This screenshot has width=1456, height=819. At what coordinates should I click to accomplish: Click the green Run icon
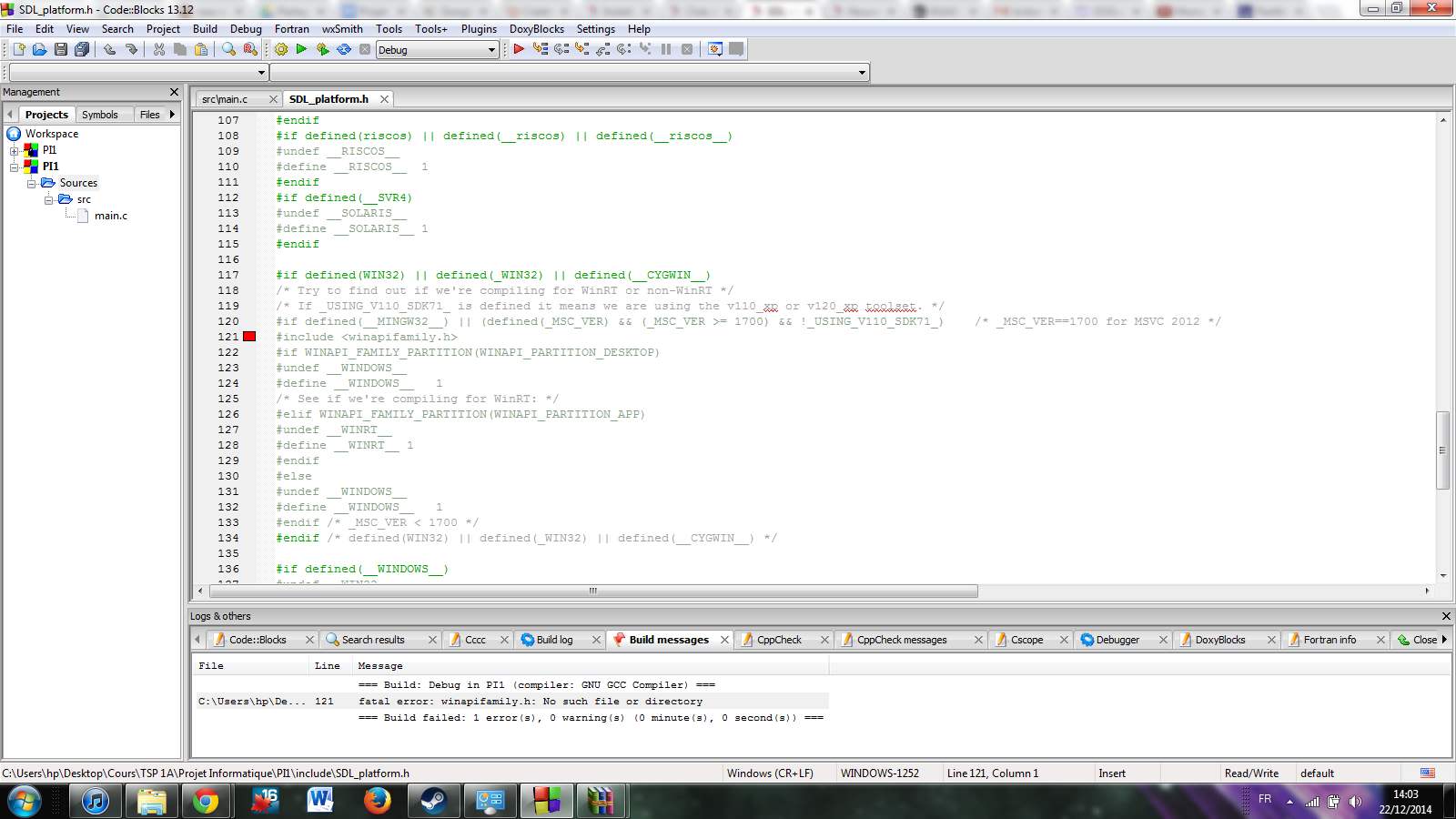click(301, 49)
